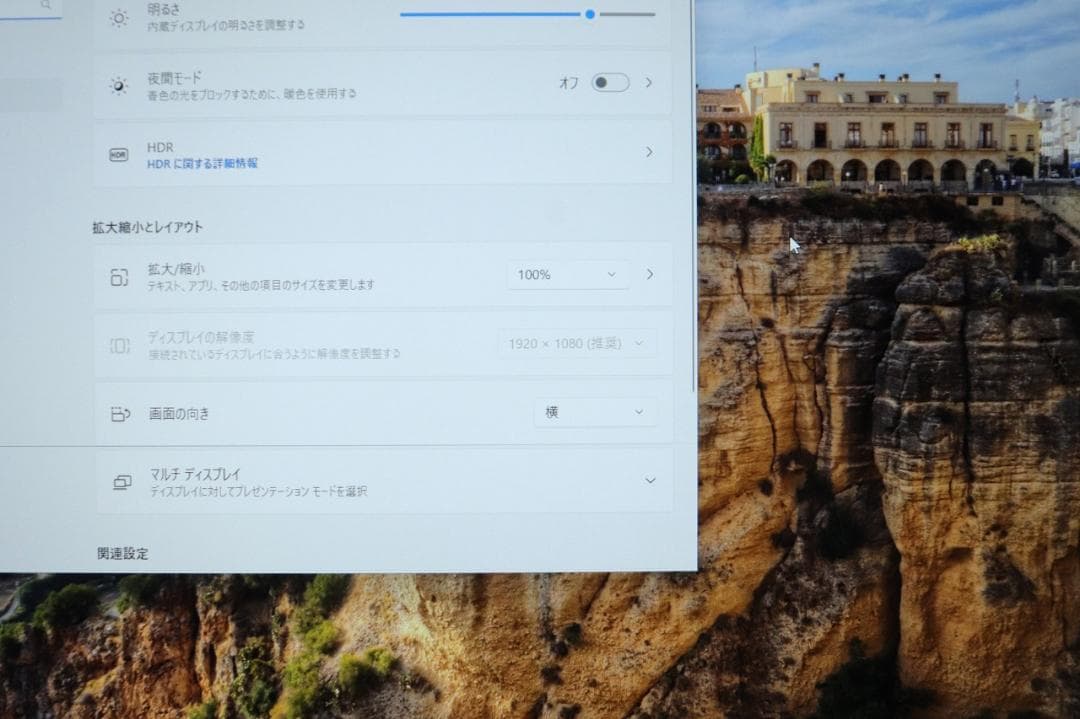
Task: Open the 拡大/縮小 advanced settings arrow
Action: (x=650, y=273)
